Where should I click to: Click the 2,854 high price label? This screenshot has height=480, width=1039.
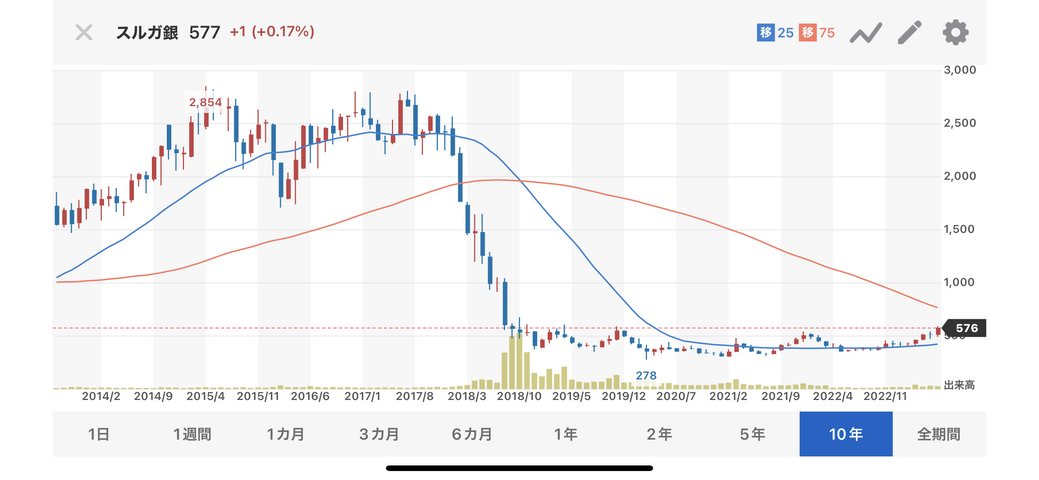point(205,102)
